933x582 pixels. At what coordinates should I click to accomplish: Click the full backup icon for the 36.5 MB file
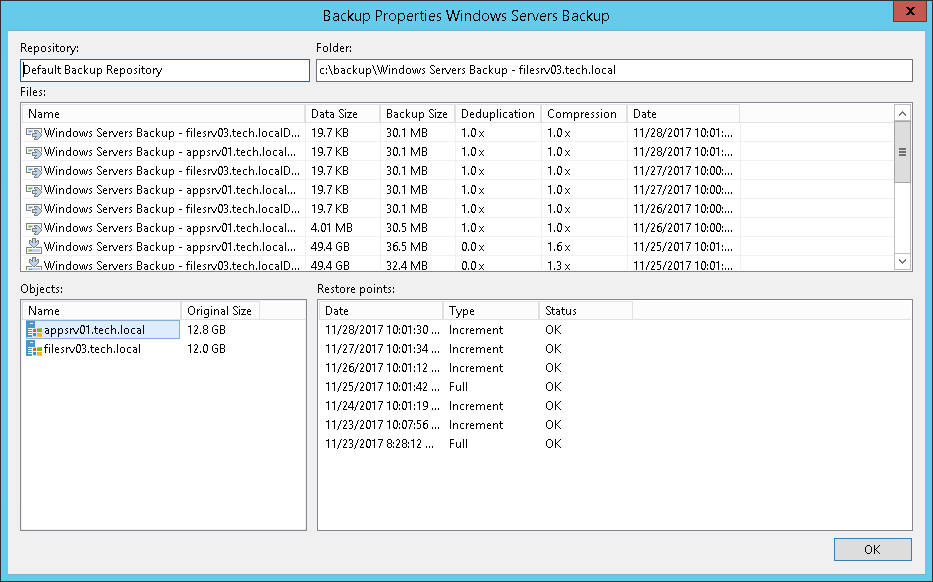coord(34,247)
